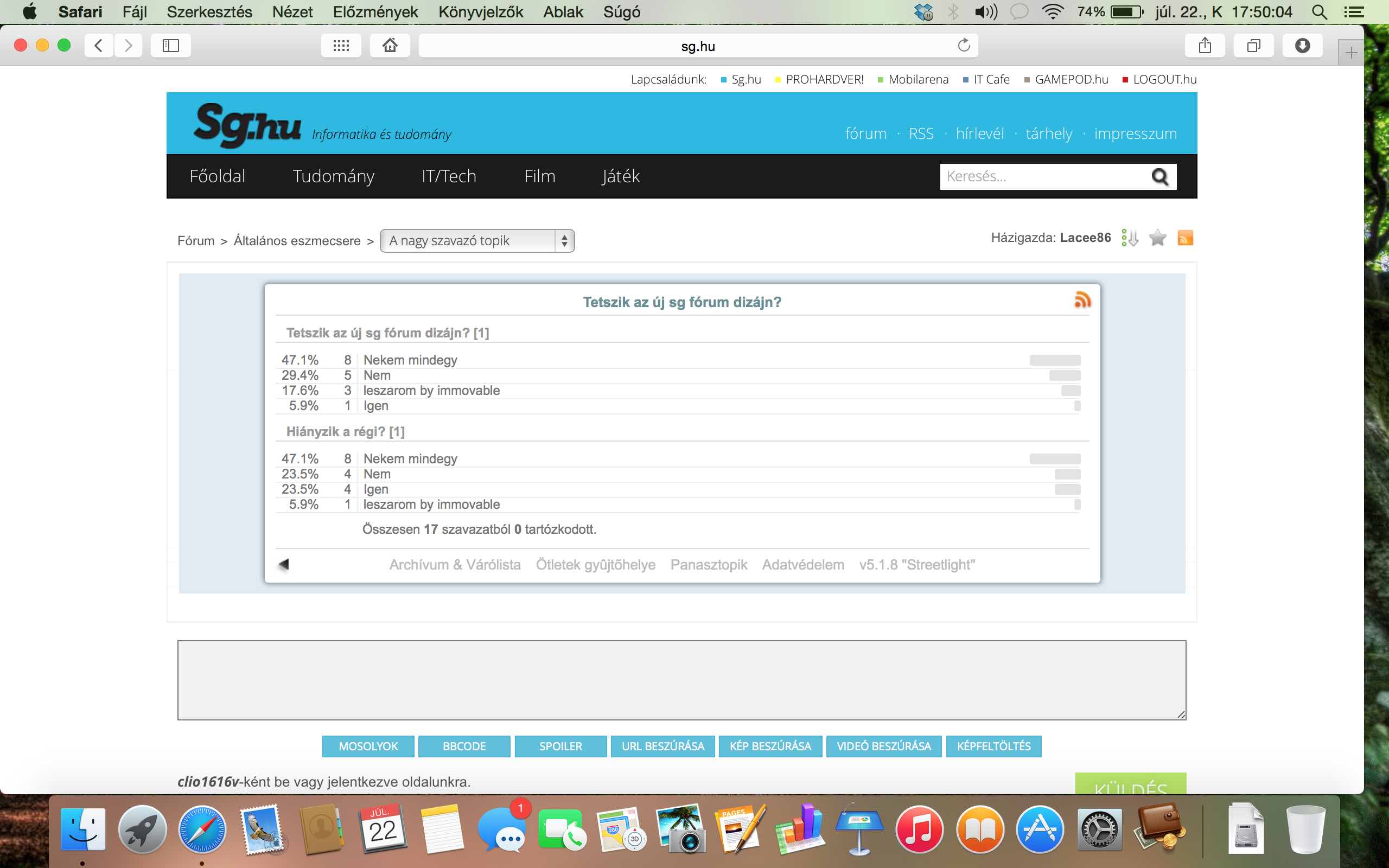1389x868 pixels.
Task: Open the Könyvjelzők menu
Action: pyautogui.click(x=480, y=12)
